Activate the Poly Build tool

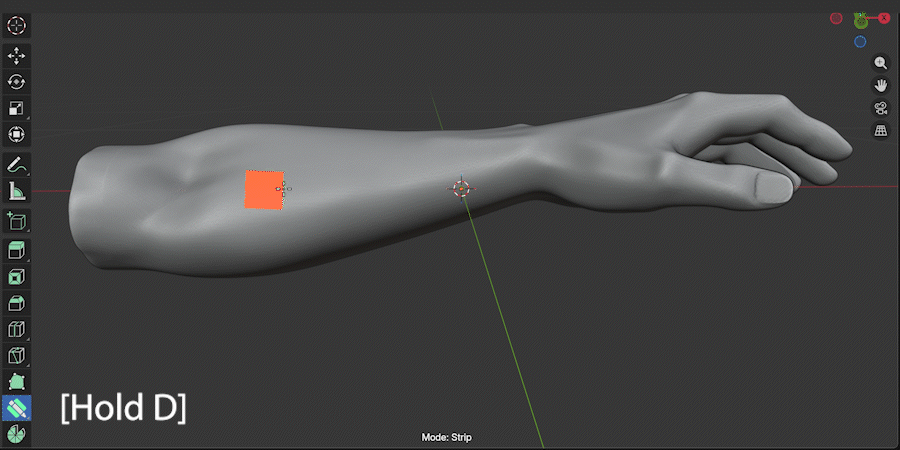point(17,382)
